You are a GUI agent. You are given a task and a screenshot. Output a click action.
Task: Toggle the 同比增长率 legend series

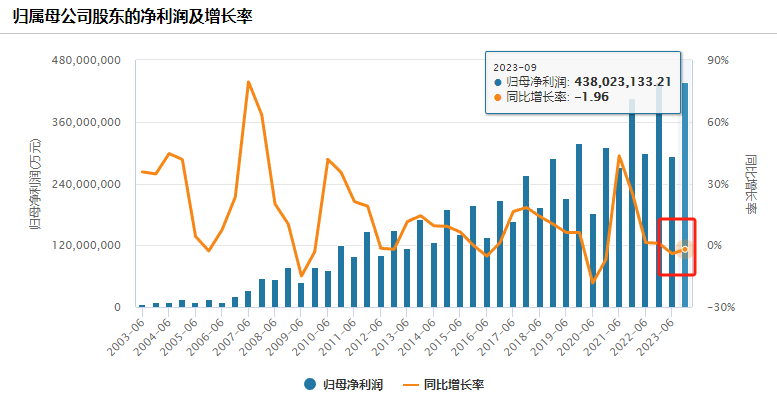click(x=444, y=384)
